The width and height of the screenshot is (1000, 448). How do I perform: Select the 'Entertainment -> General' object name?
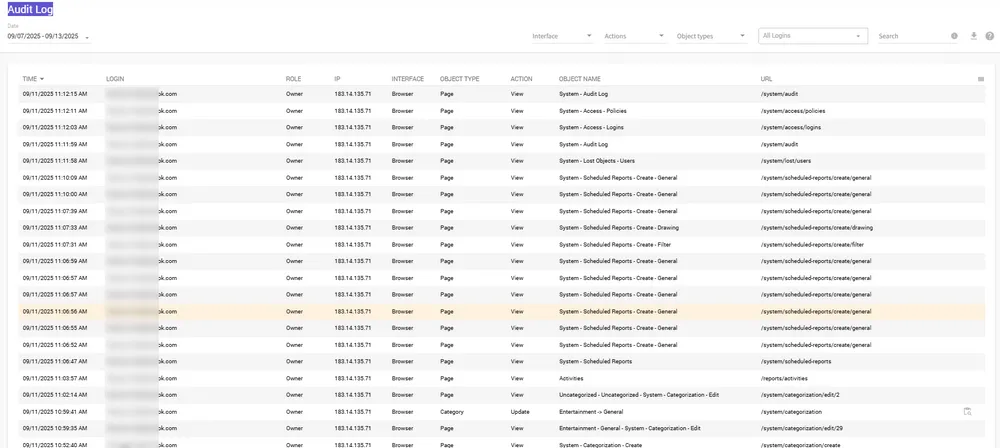point(591,412)
